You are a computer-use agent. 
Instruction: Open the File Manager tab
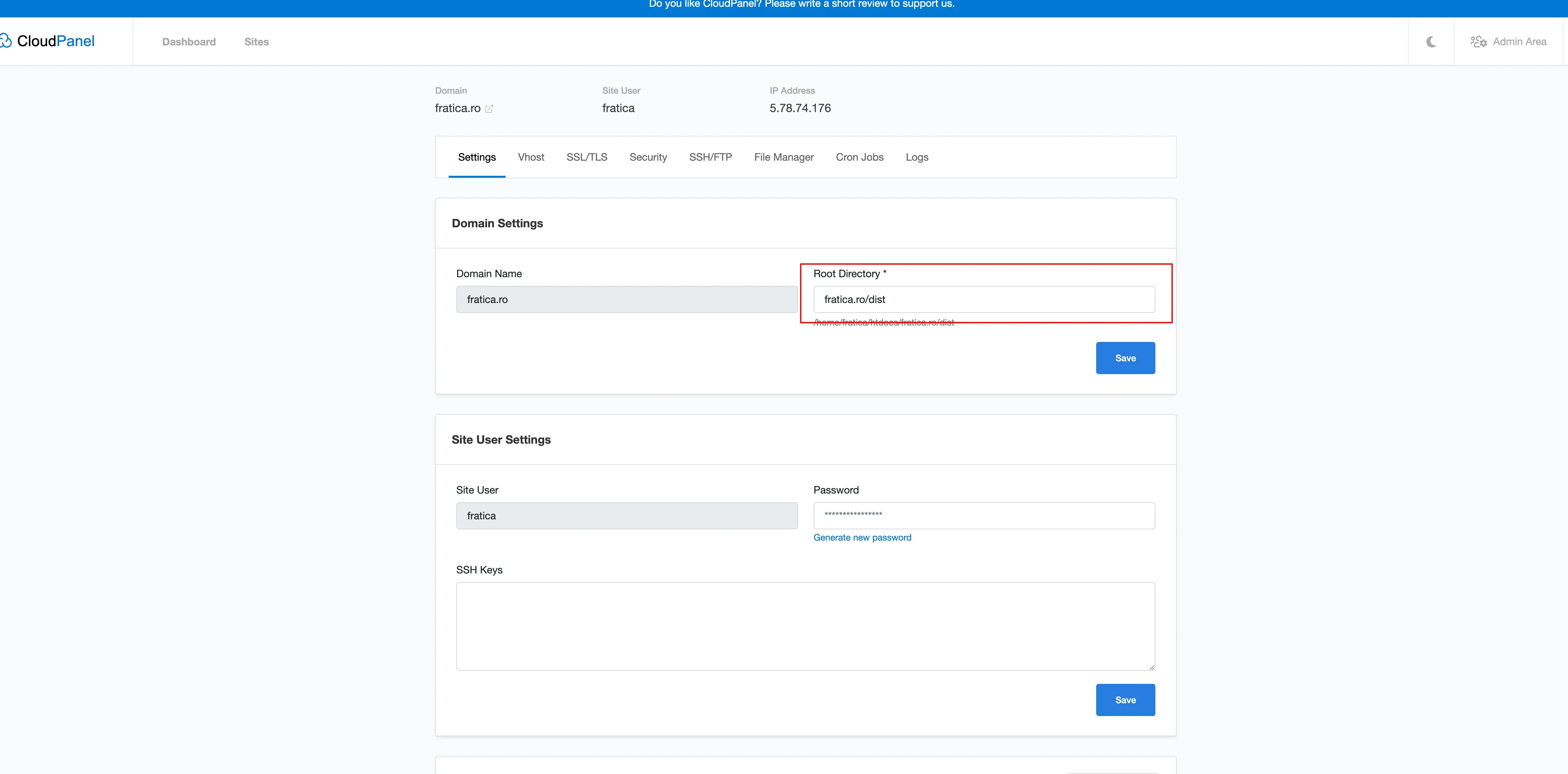(x=783, y=157)
